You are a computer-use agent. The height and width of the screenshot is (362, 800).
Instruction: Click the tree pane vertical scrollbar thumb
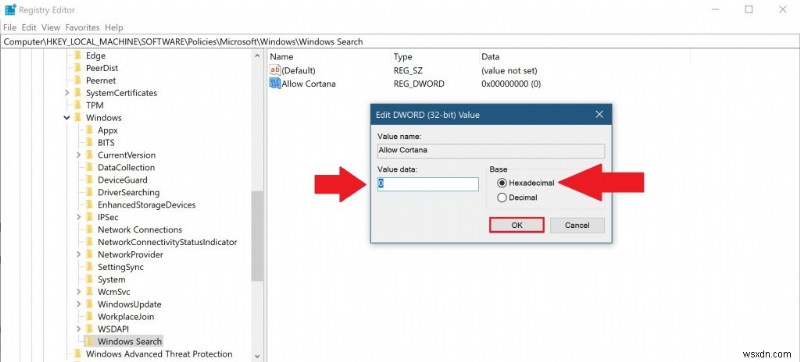point(257,236)
